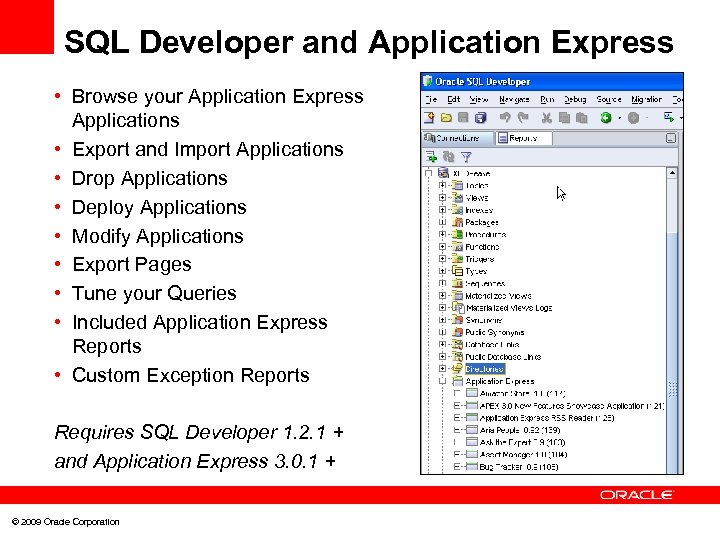720x540 pixels.
Task: Select the Packages tree item
Action: tap(482, 222)
